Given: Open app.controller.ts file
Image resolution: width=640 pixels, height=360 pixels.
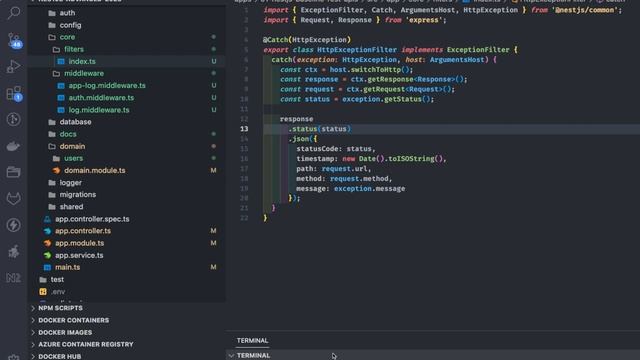Looking at the screenshot, I should (x=83, y=231).
